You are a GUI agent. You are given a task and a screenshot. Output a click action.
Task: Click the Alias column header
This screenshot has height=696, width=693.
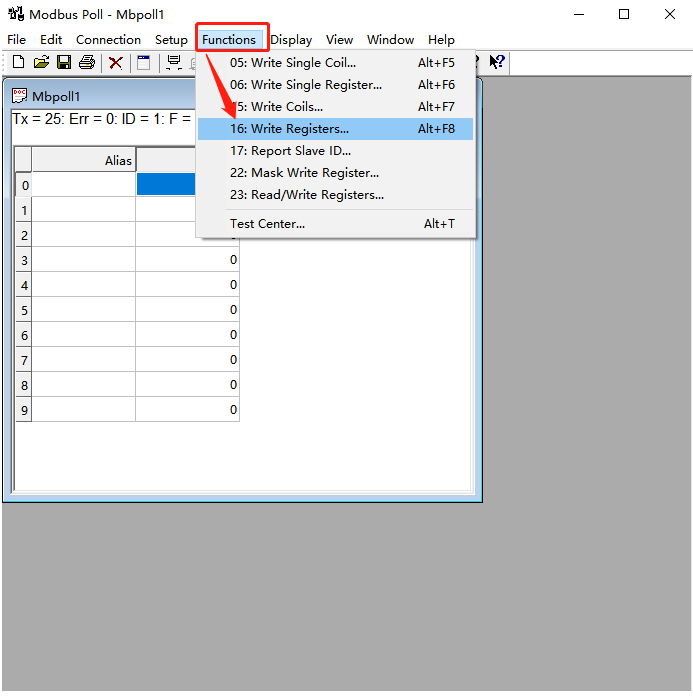tap(84, 160)
